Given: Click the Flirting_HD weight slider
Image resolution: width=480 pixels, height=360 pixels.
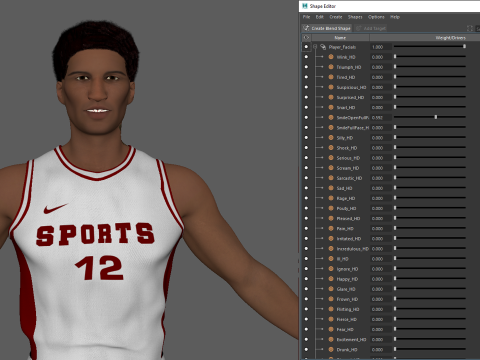Looking at the screenshot, I should click(x=430, y=309).
